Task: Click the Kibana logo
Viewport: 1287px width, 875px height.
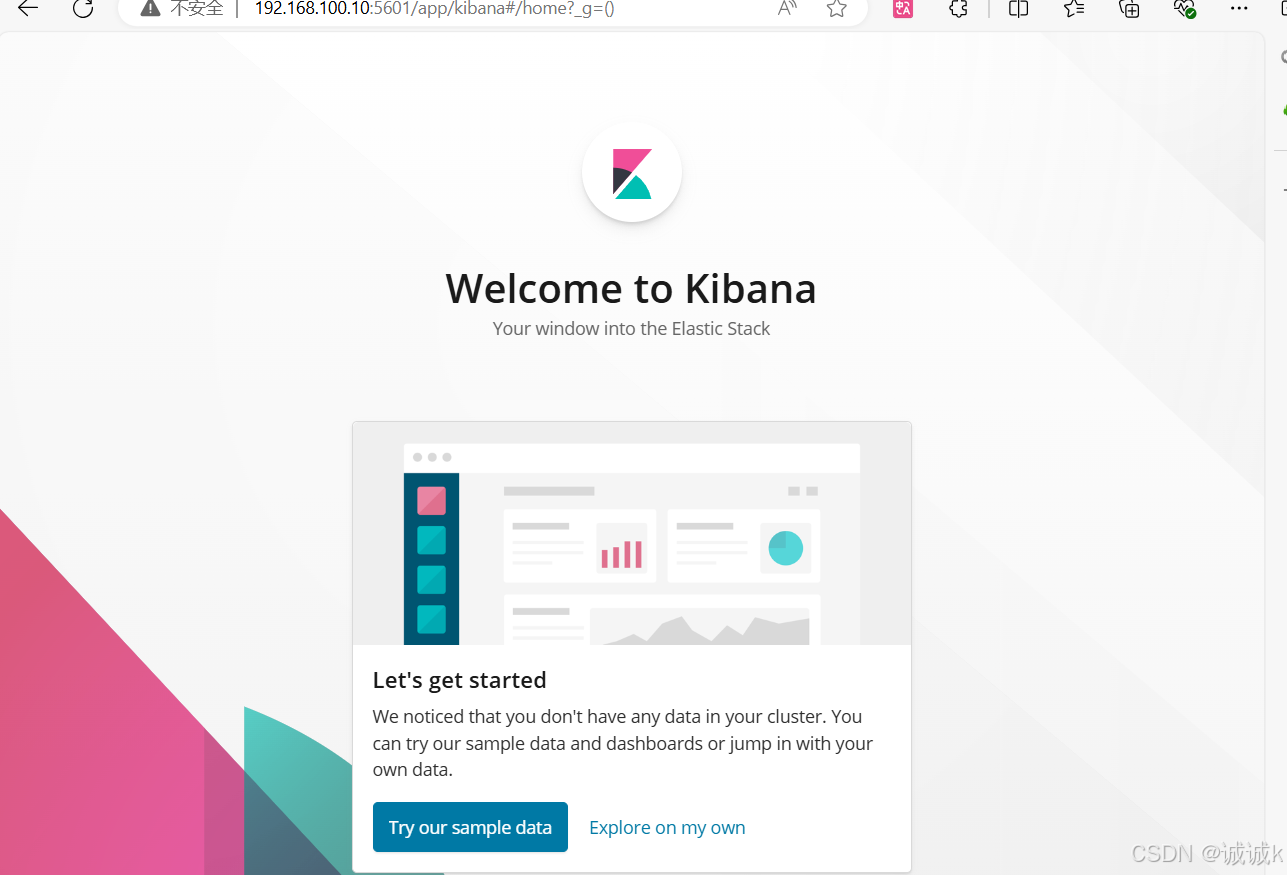Action: (x=632, y=173)
